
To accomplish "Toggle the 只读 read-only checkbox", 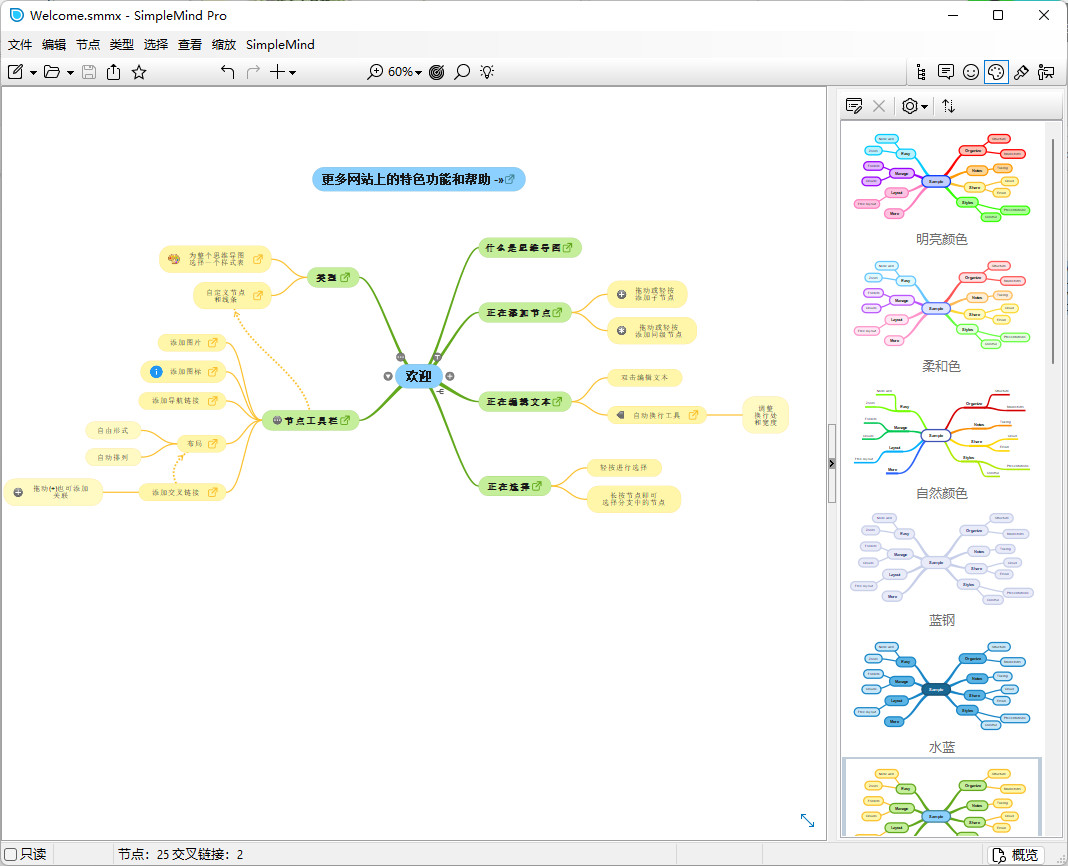I will [x=10, y=854].
